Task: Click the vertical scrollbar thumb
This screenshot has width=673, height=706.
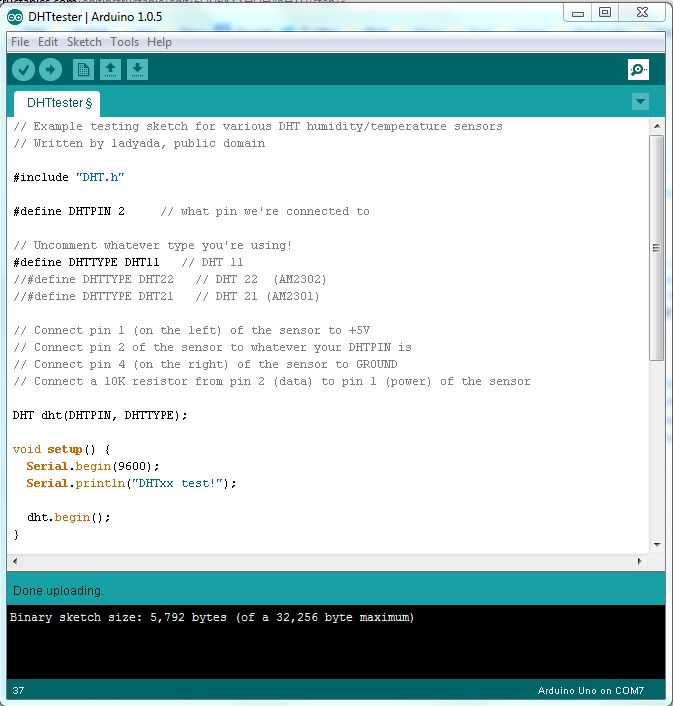Action: point(657,248)
